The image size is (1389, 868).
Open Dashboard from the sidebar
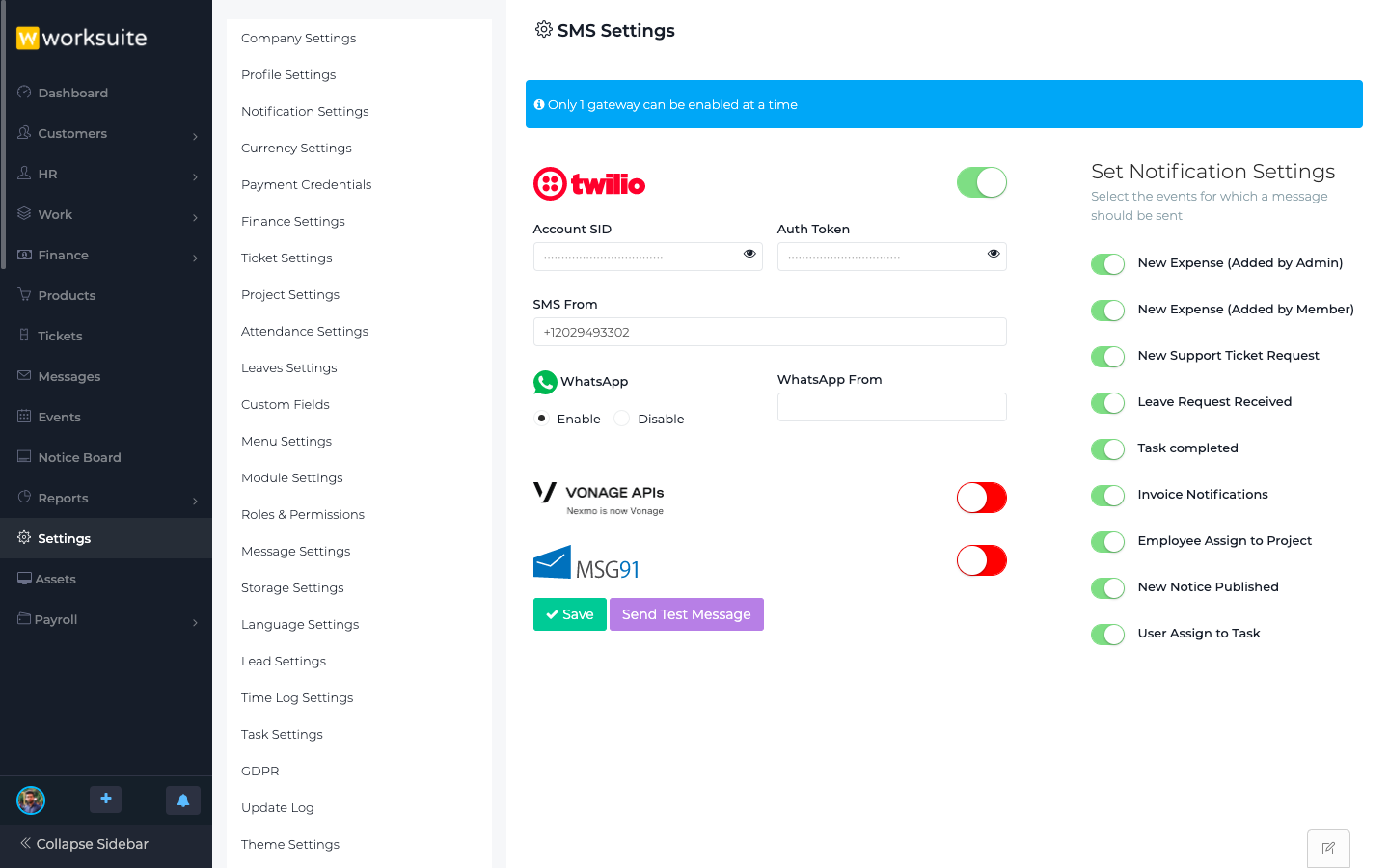[73, 94]
